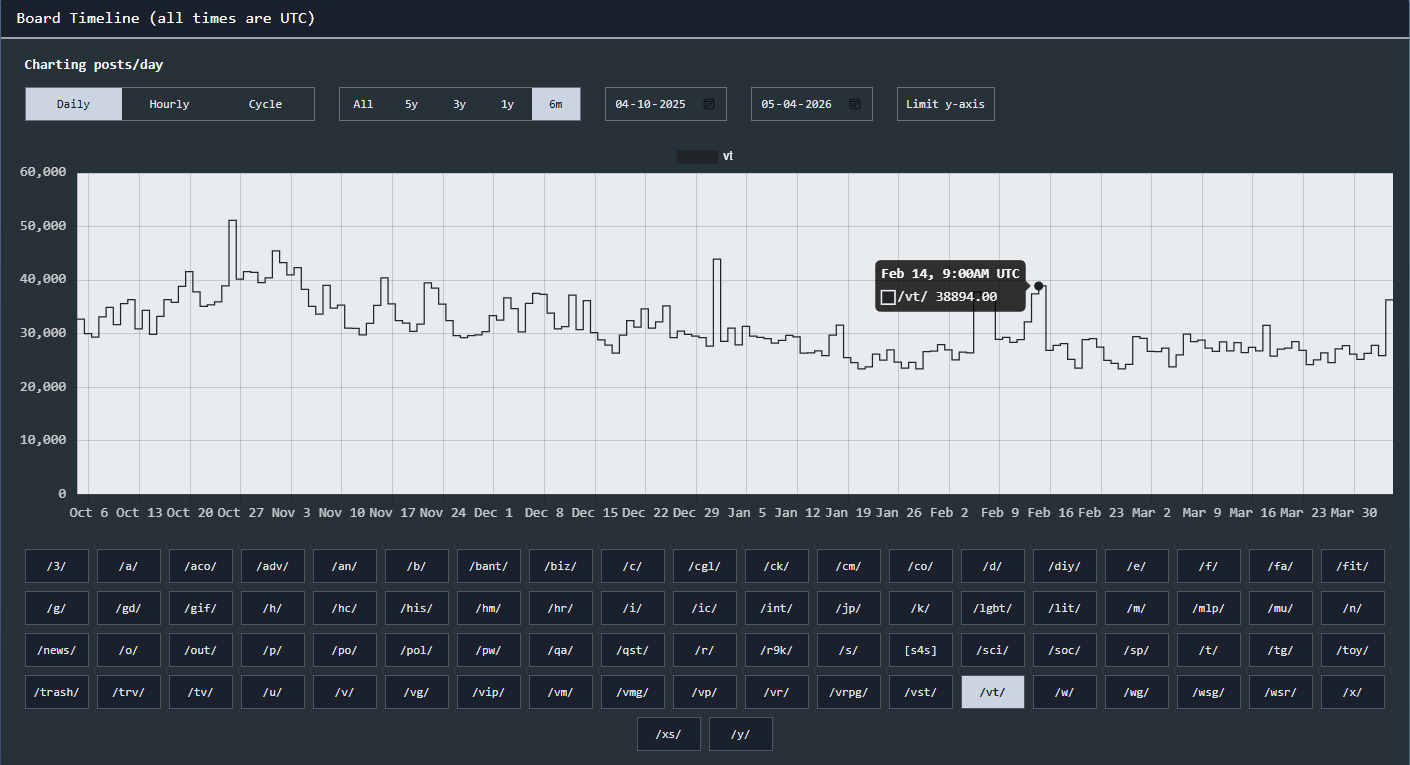The height and width of the screenshot is (765, 1410).
Task: Select the 1y time range
Action: 508,104
